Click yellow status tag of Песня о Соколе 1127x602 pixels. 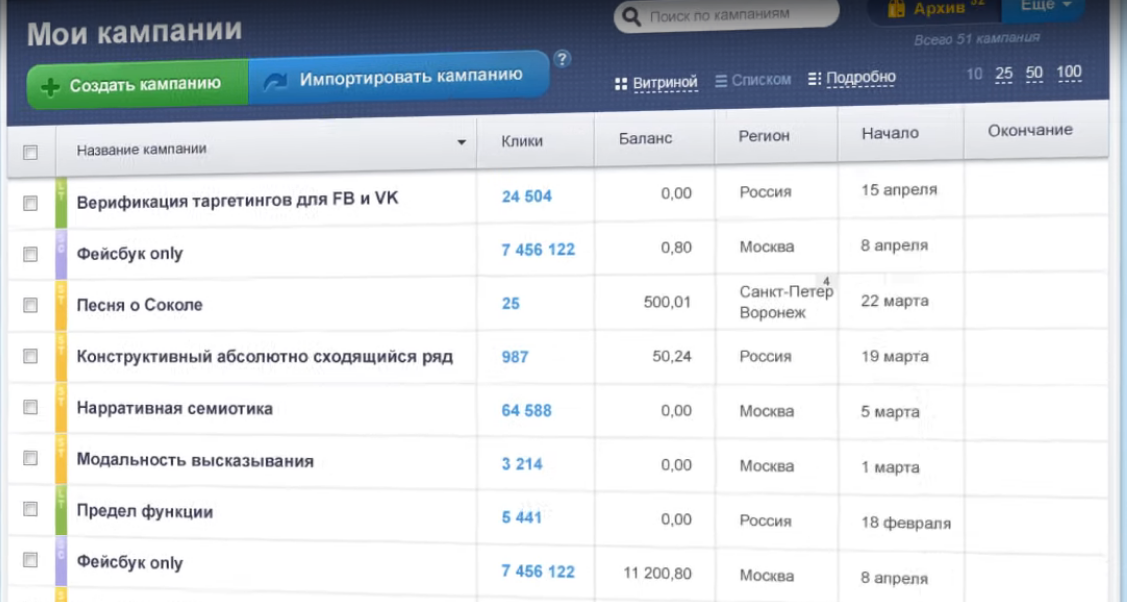click(x=61, y=305)
